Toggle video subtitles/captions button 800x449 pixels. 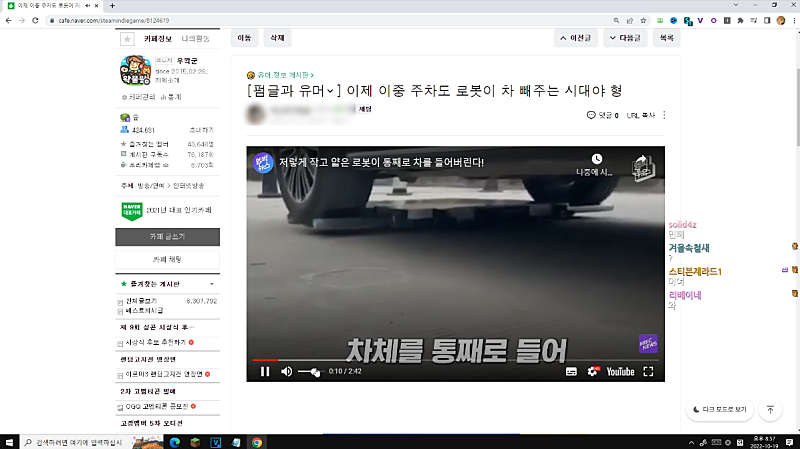[x=571, y=371]
